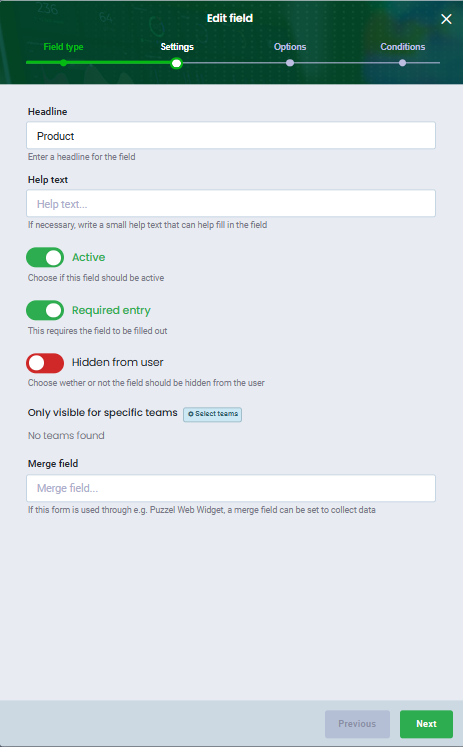
Task: Click into the Help text field
Action: [231, 204]
